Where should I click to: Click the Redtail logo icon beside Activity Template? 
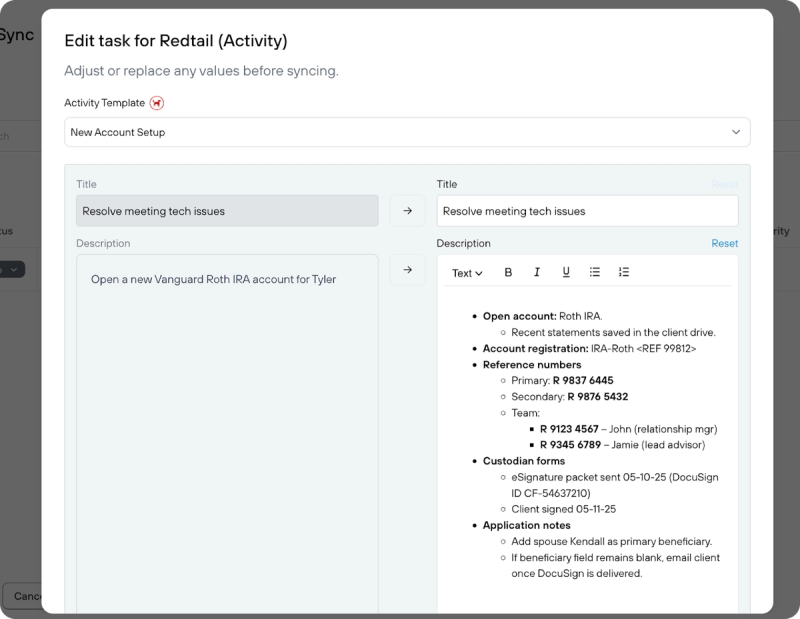[156, 103]
